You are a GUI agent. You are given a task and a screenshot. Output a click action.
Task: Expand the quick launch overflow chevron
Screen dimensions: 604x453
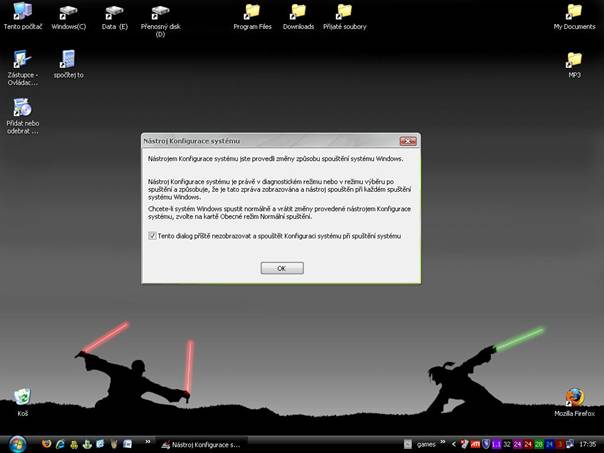(x=148, y=442)
